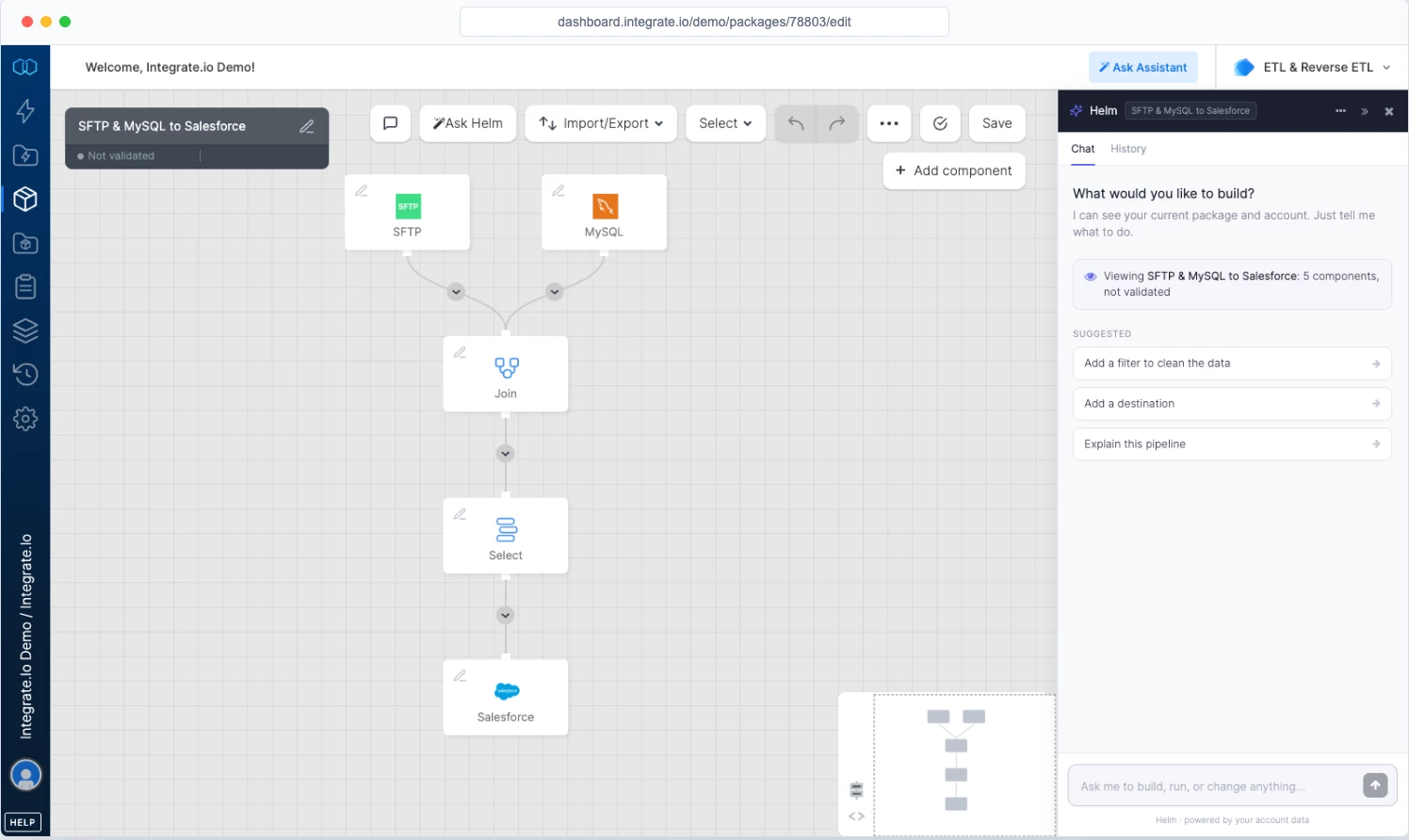Edit the Join component pencil icon

pyautogui.click(x=460, y=352)
